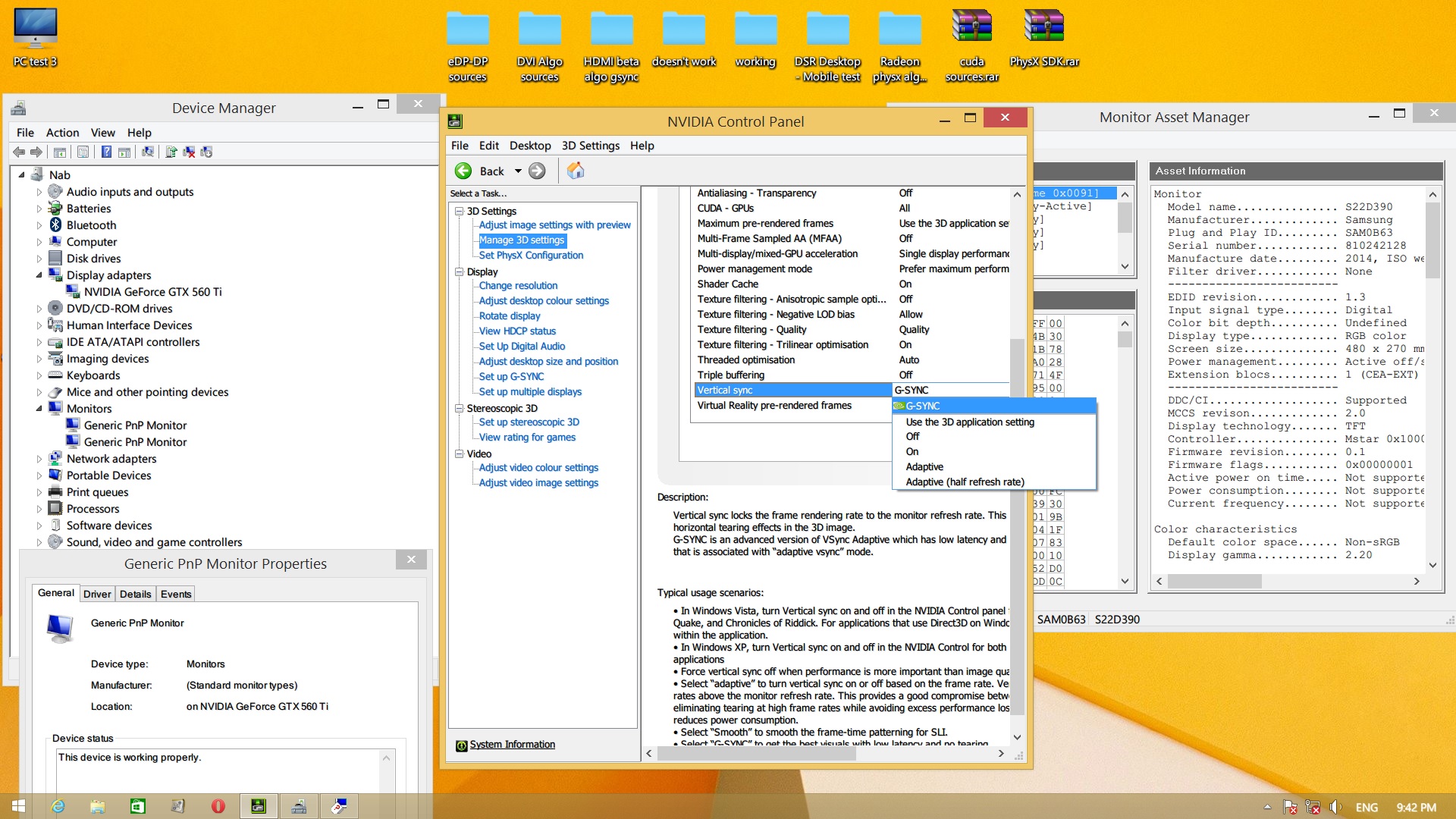Click the System Information link
Image resolution: width=1456 pixels, height=819 pixels.
513,745
